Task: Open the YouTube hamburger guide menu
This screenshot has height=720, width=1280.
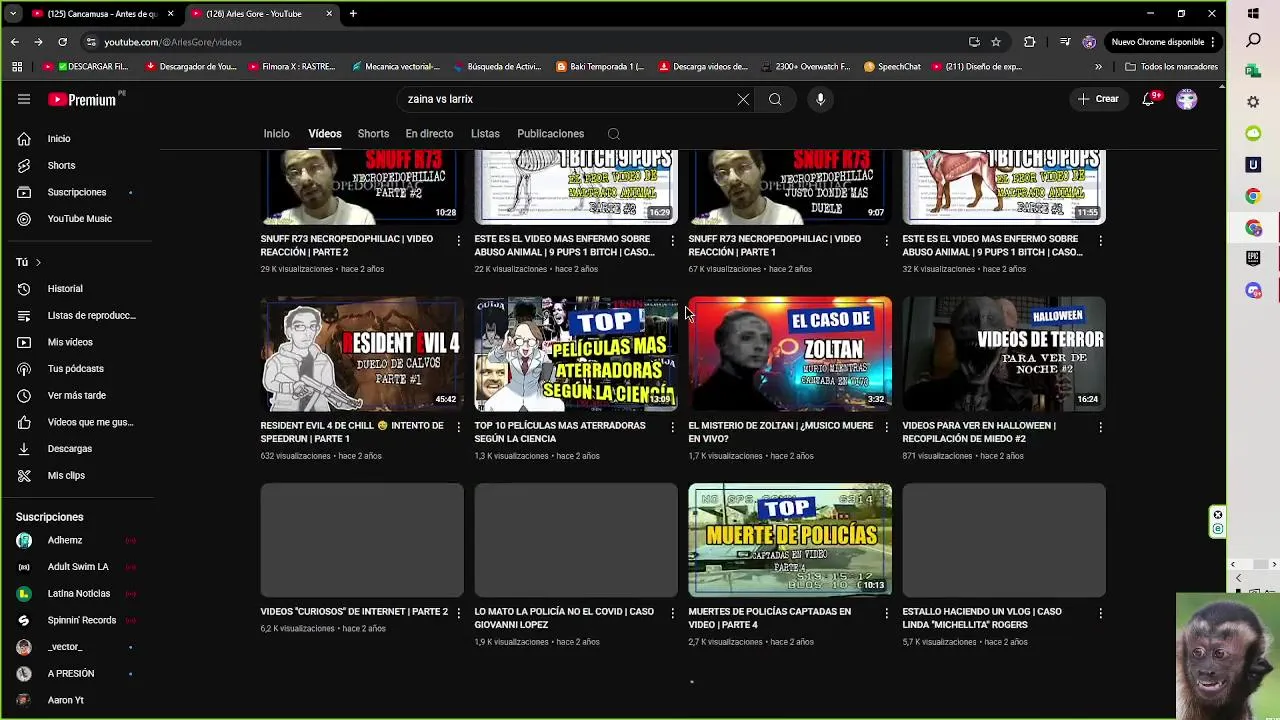Action: [24, 99]
